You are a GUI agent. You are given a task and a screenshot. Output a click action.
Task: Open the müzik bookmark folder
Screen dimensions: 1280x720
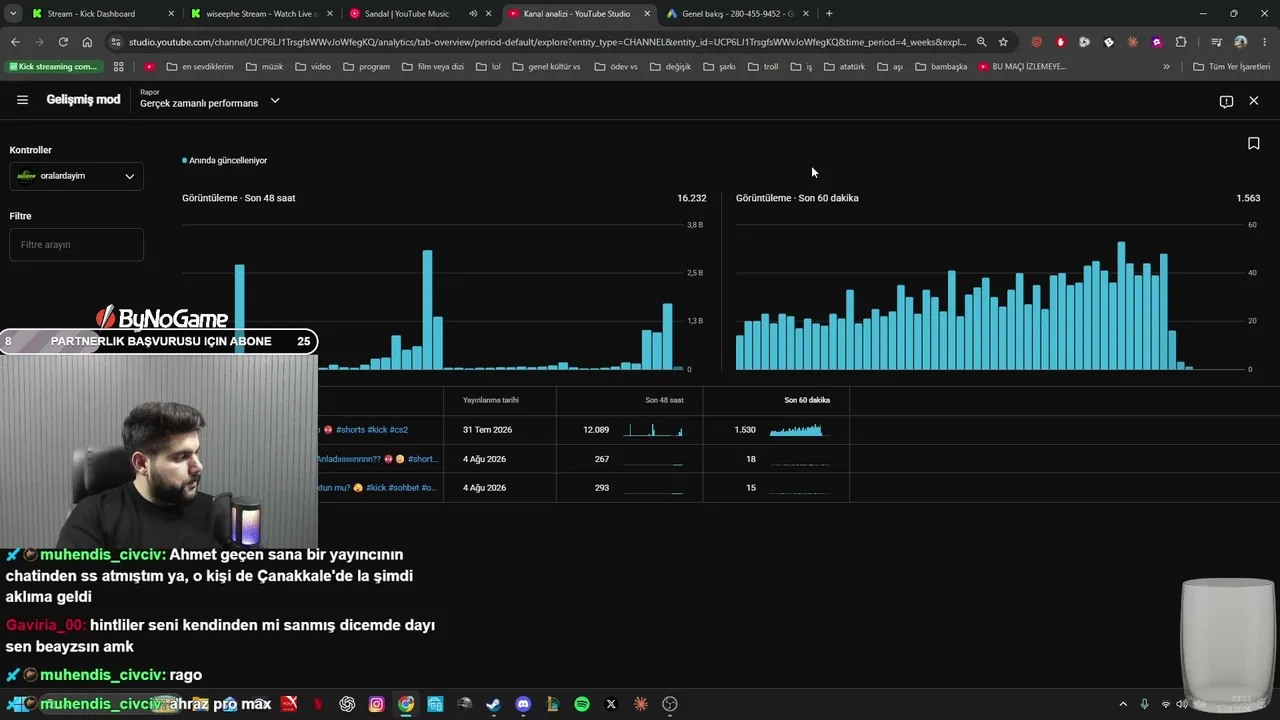pos(265,67)
